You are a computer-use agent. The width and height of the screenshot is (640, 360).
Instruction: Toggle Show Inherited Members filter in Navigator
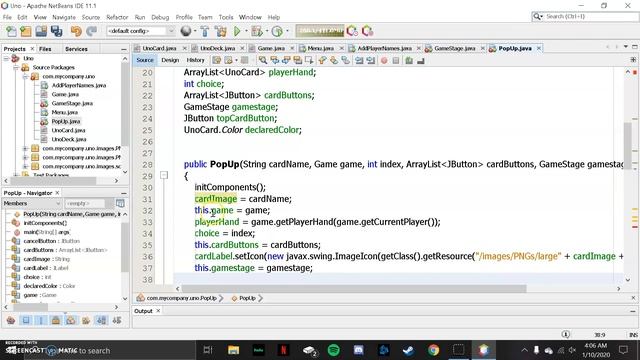pyautogui.click(x=11, y=320)
